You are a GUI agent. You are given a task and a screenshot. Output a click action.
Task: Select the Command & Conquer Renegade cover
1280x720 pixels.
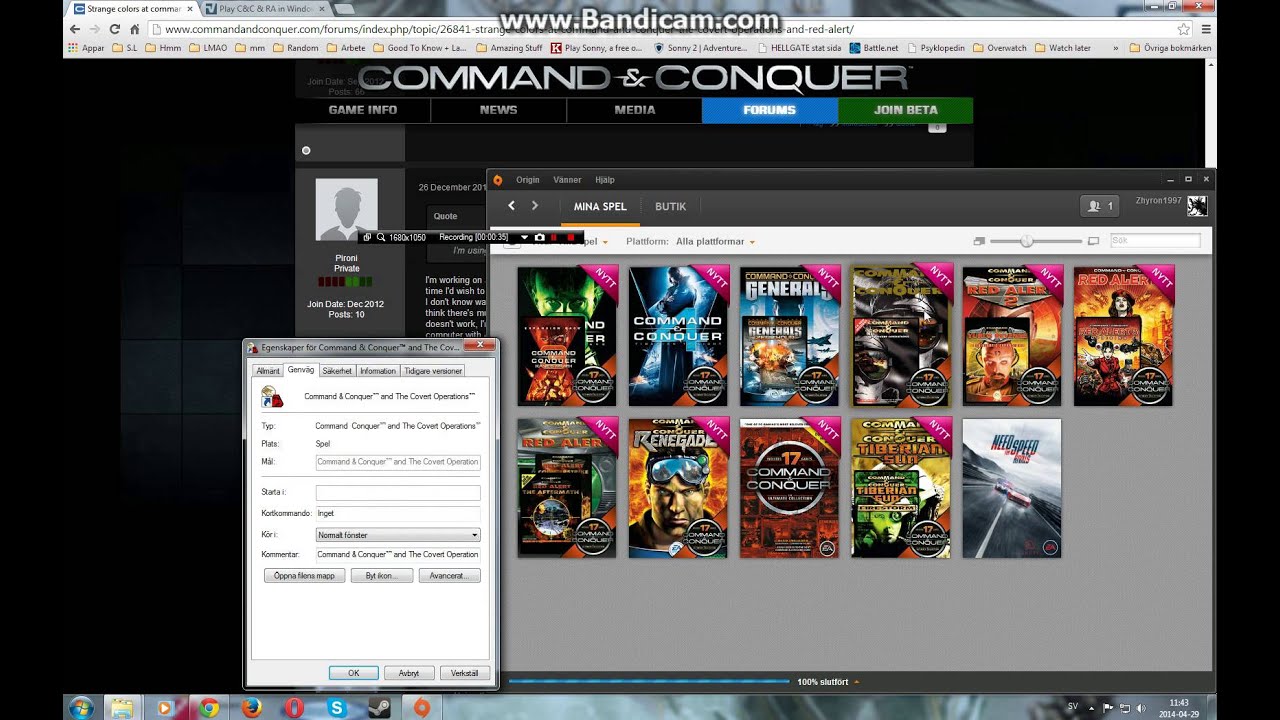(678, 488)
